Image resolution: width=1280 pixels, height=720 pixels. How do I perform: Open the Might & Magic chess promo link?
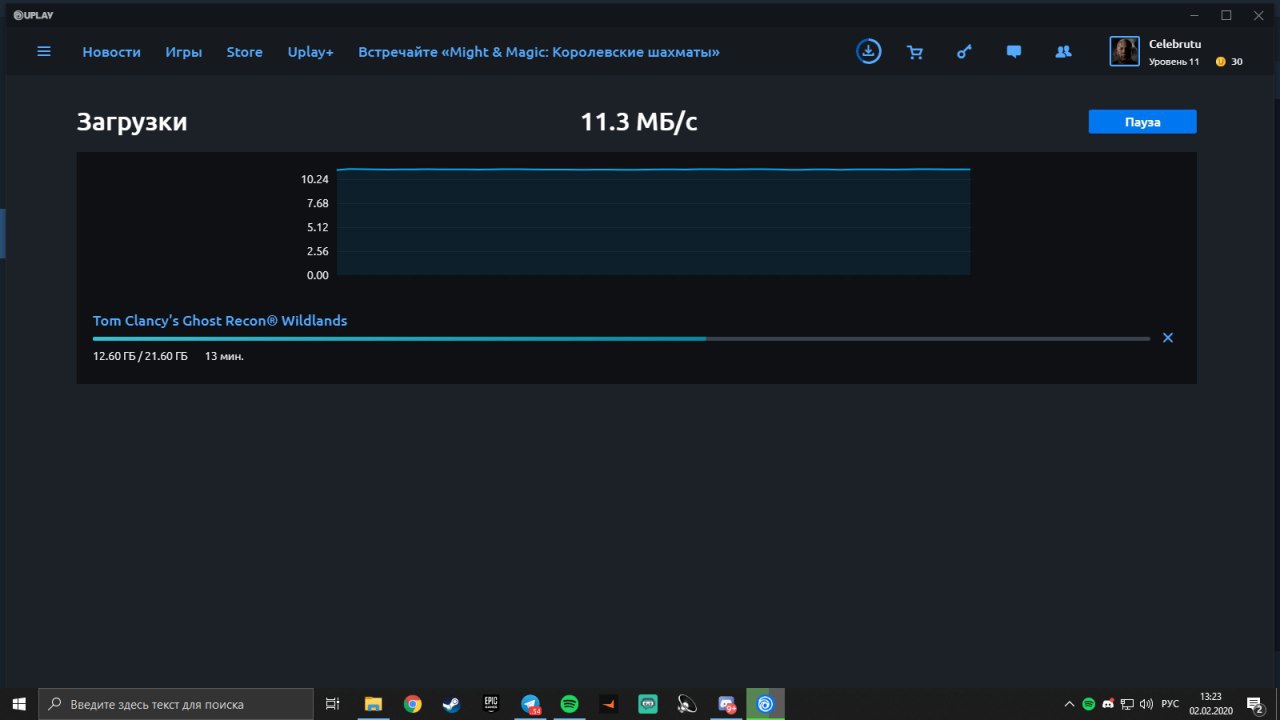point(539,52)
